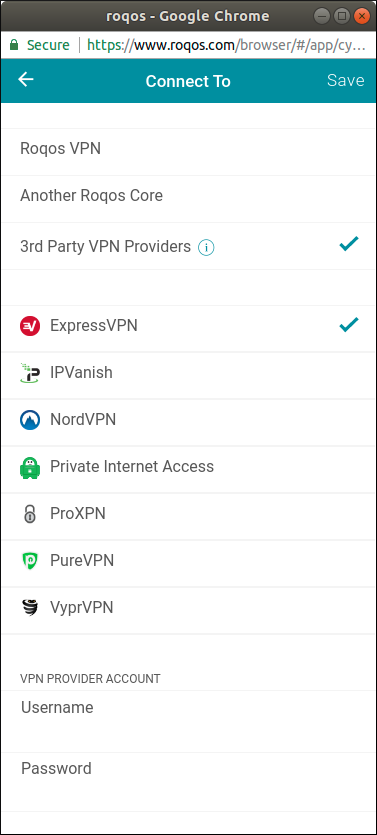The height and width of the screenshot is (835, 377).
Task: Toggle checkmark on ExpressVPN row
Action: pyautogui.click(x=349, y=324)
